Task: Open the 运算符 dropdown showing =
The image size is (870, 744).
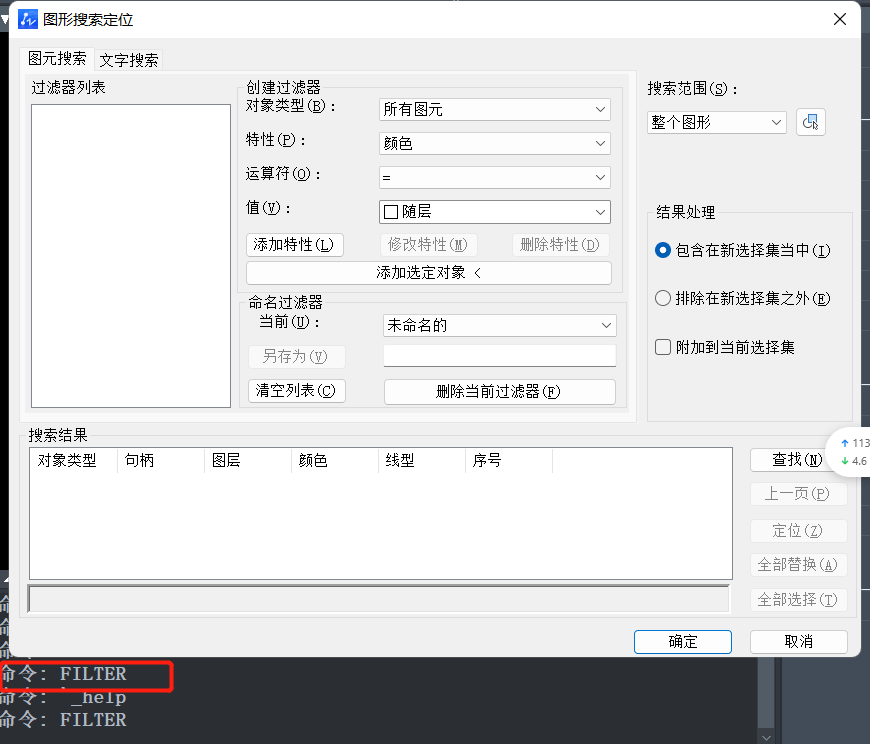Action: tap(494, 178)
